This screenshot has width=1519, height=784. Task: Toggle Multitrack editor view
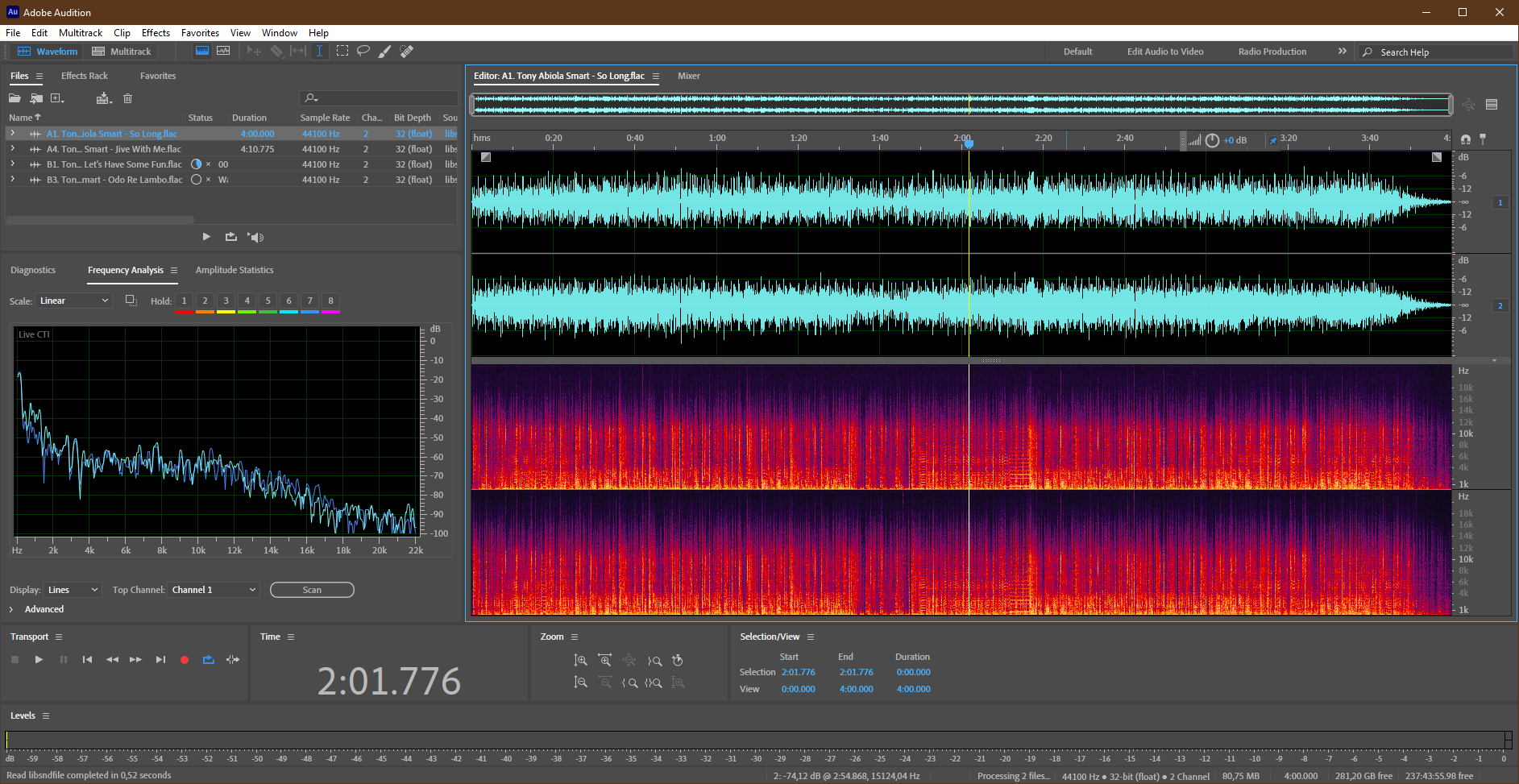pos(122,51)
